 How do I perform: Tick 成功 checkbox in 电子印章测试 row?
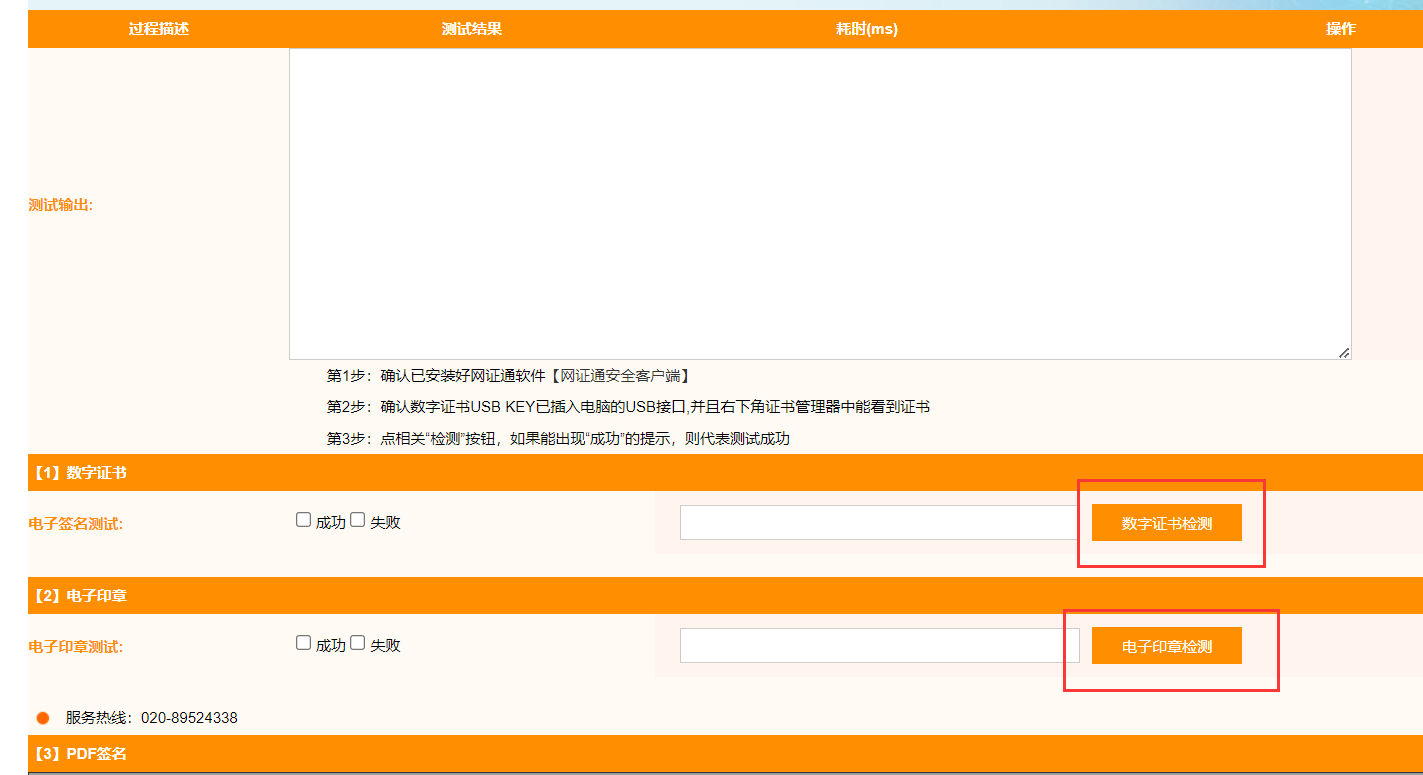[304, 643]
